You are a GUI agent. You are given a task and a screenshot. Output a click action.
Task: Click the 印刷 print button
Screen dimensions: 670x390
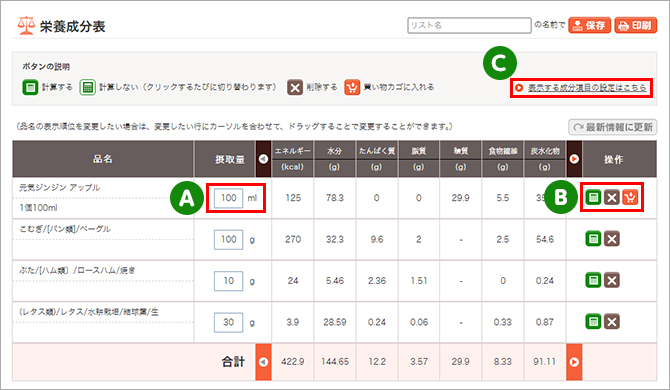[x=636, y=25]
